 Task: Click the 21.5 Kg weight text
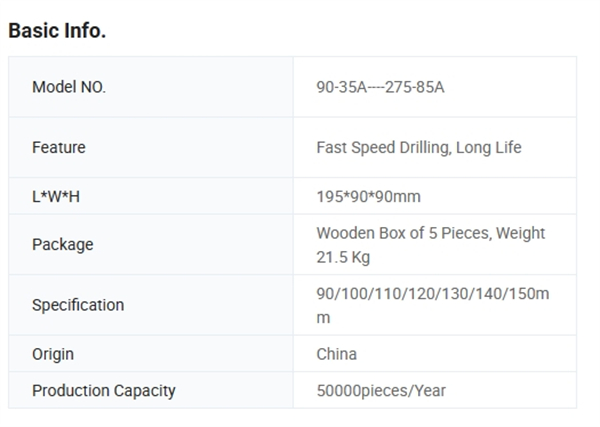pyautogui.click(x=343, y=257)
